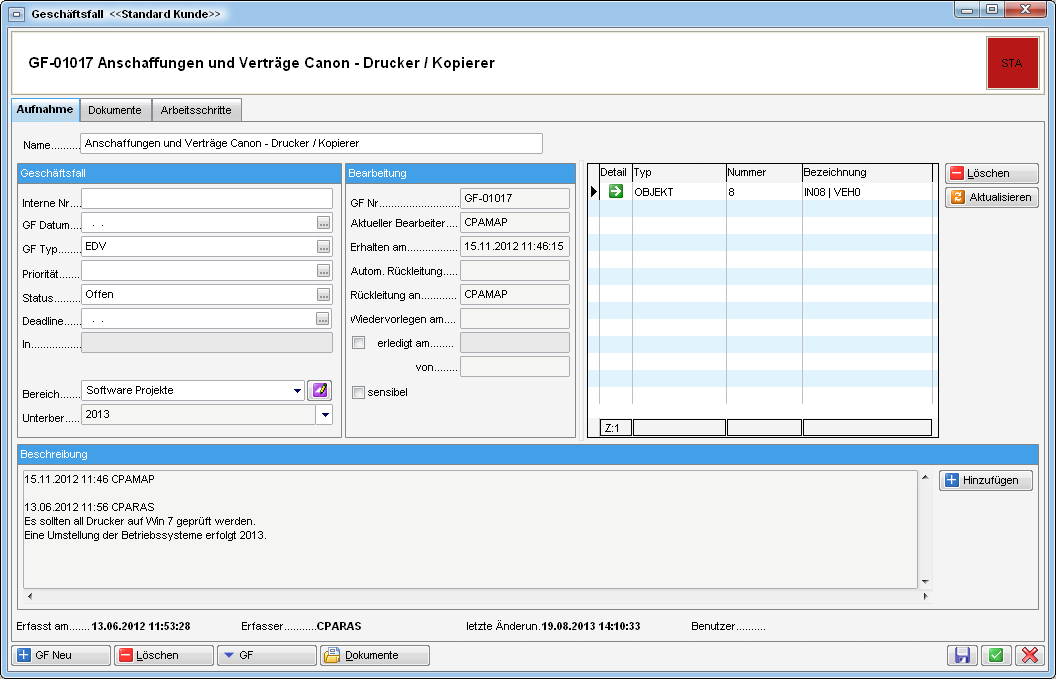Enable the sensibel checkbox
This screenshot has height=679, width=1056.
(x=358, y=392)
